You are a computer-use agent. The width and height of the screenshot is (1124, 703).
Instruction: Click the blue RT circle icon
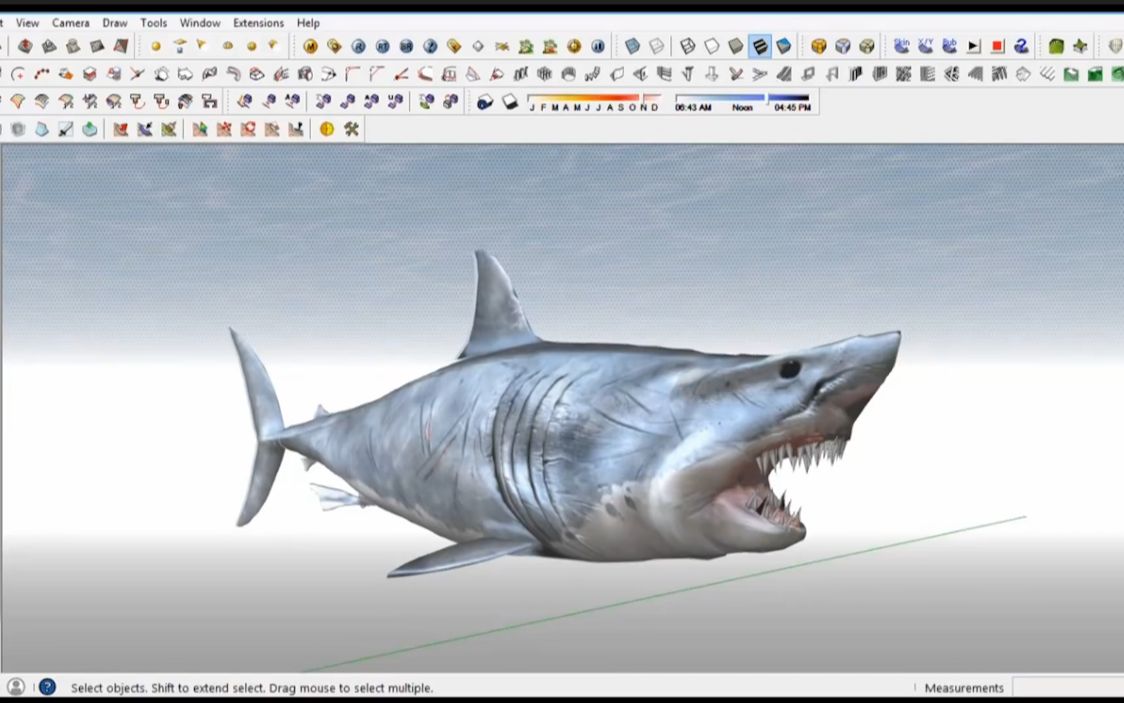pyautogui.click(x=382, y=47)
